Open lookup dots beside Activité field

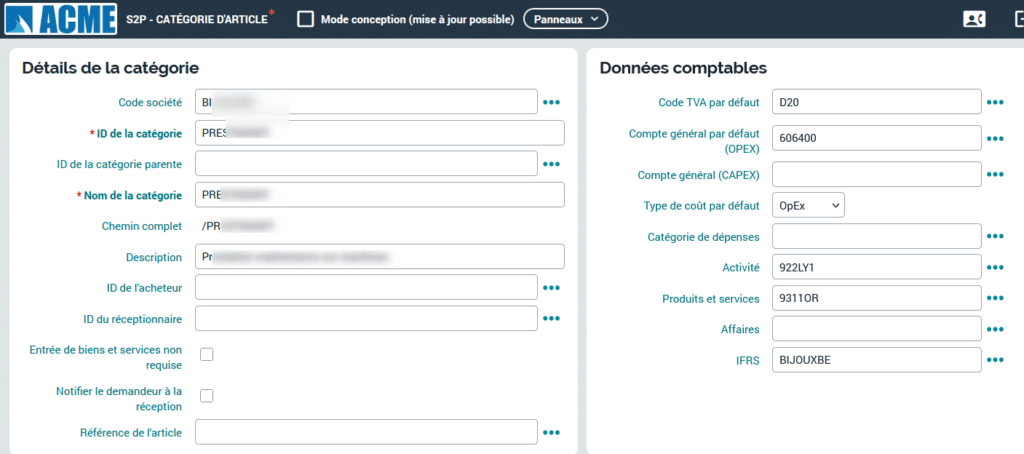(x=995, y=268)
